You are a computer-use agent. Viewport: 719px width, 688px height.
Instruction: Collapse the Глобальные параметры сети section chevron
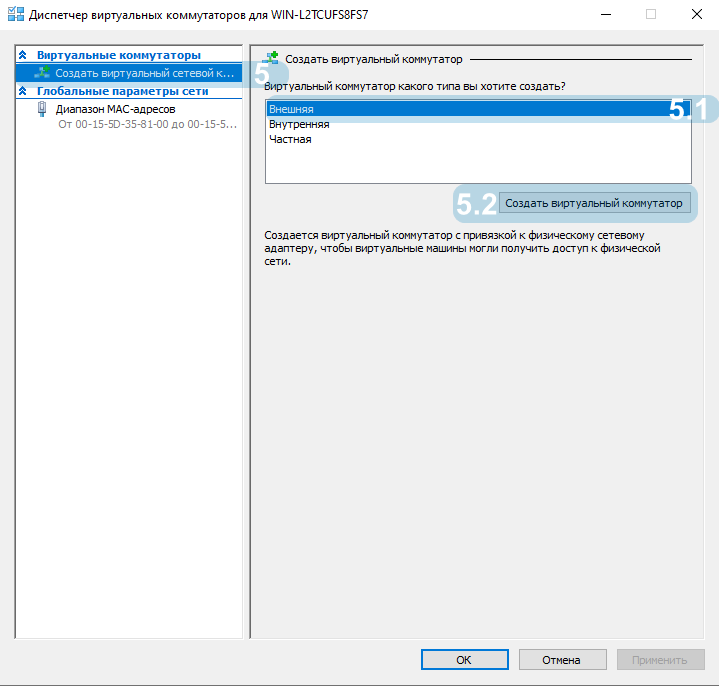tap(22, 91)
